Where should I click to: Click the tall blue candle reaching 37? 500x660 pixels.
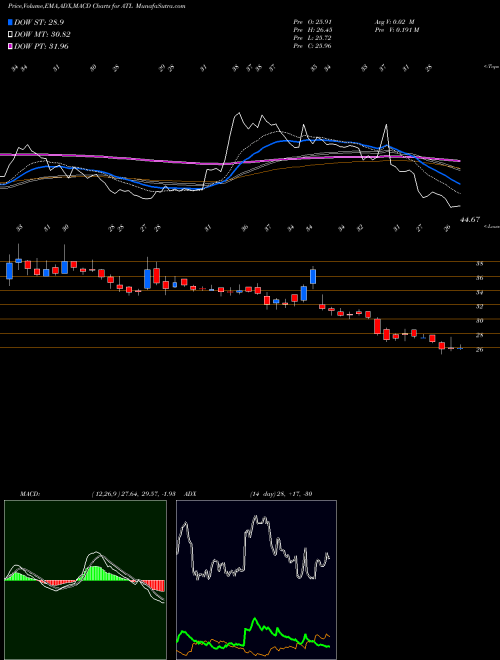(313, 276)
